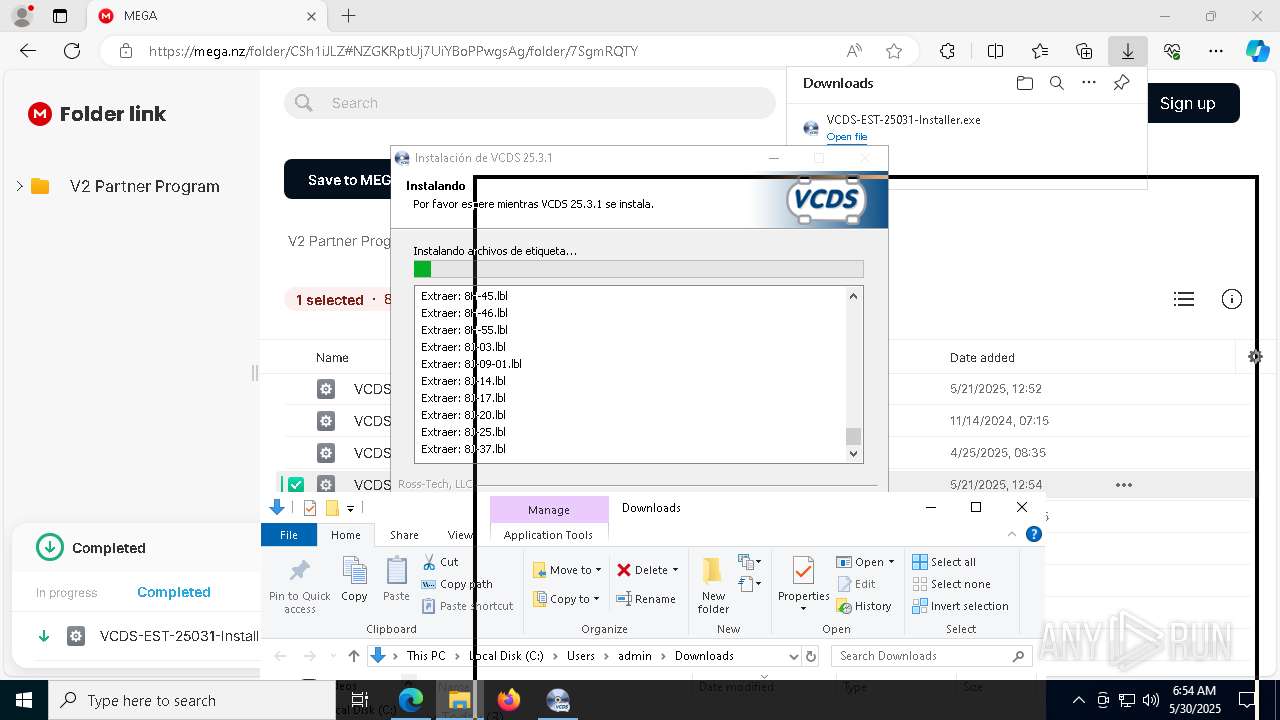Pin the Downloads panel

1121,83
